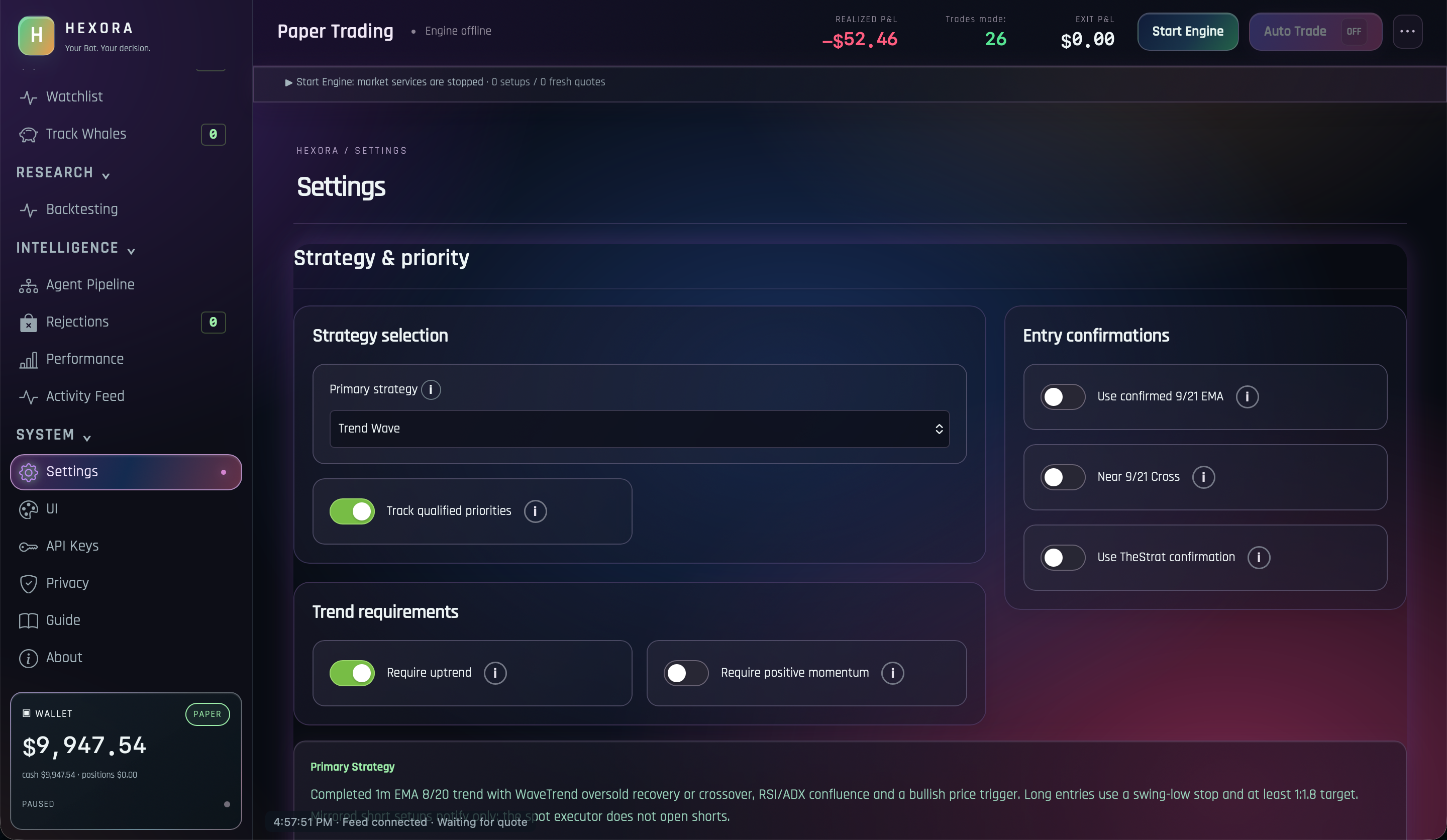Image resolution: width=1447 pixels, height=840 pixels.
Task: Select the Settings sidebar item
Action: pos(126,472)
